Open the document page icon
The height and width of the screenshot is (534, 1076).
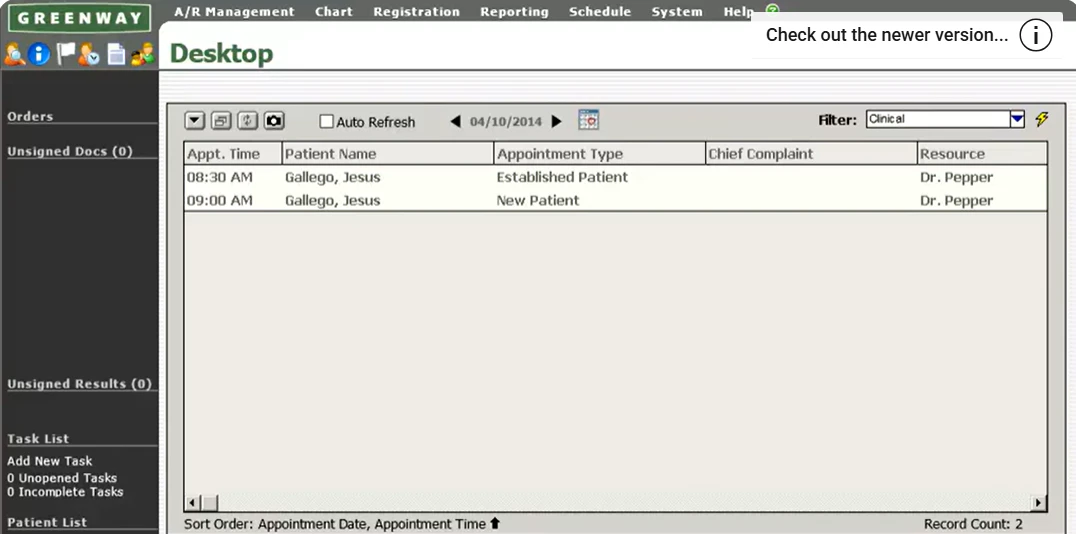coord(116,54)
